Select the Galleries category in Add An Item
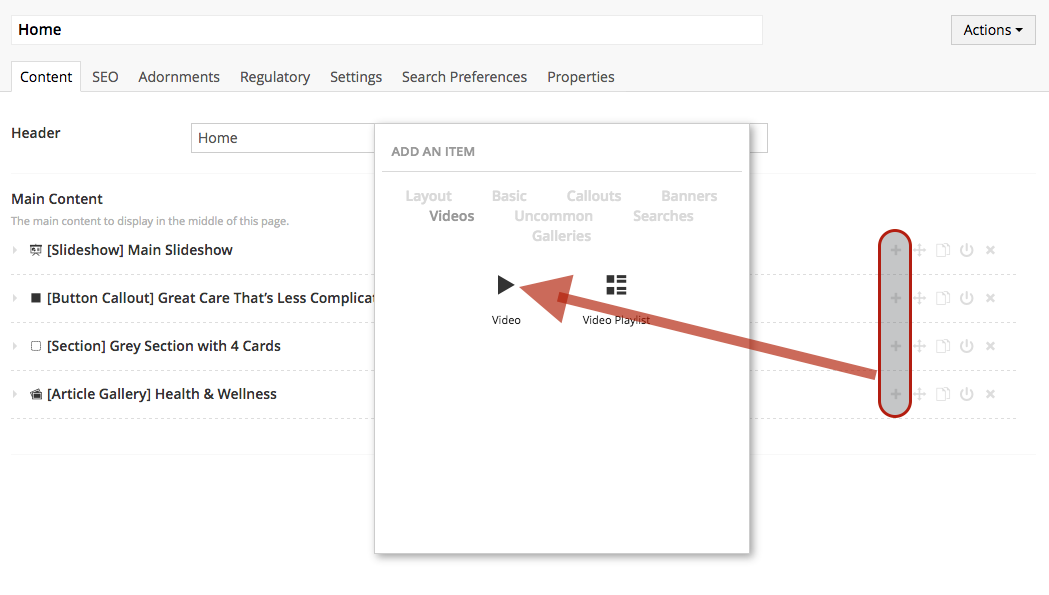This screenshot has height=595, width=1049. 561,235
